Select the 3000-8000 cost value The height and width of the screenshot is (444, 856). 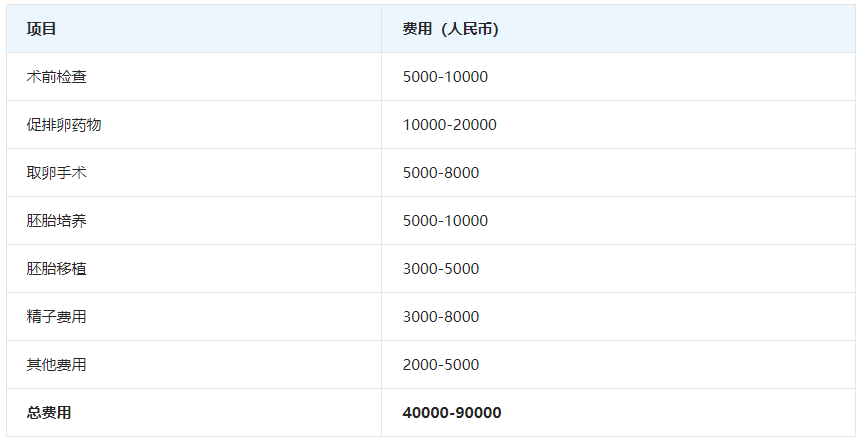(x=441, y=317)
